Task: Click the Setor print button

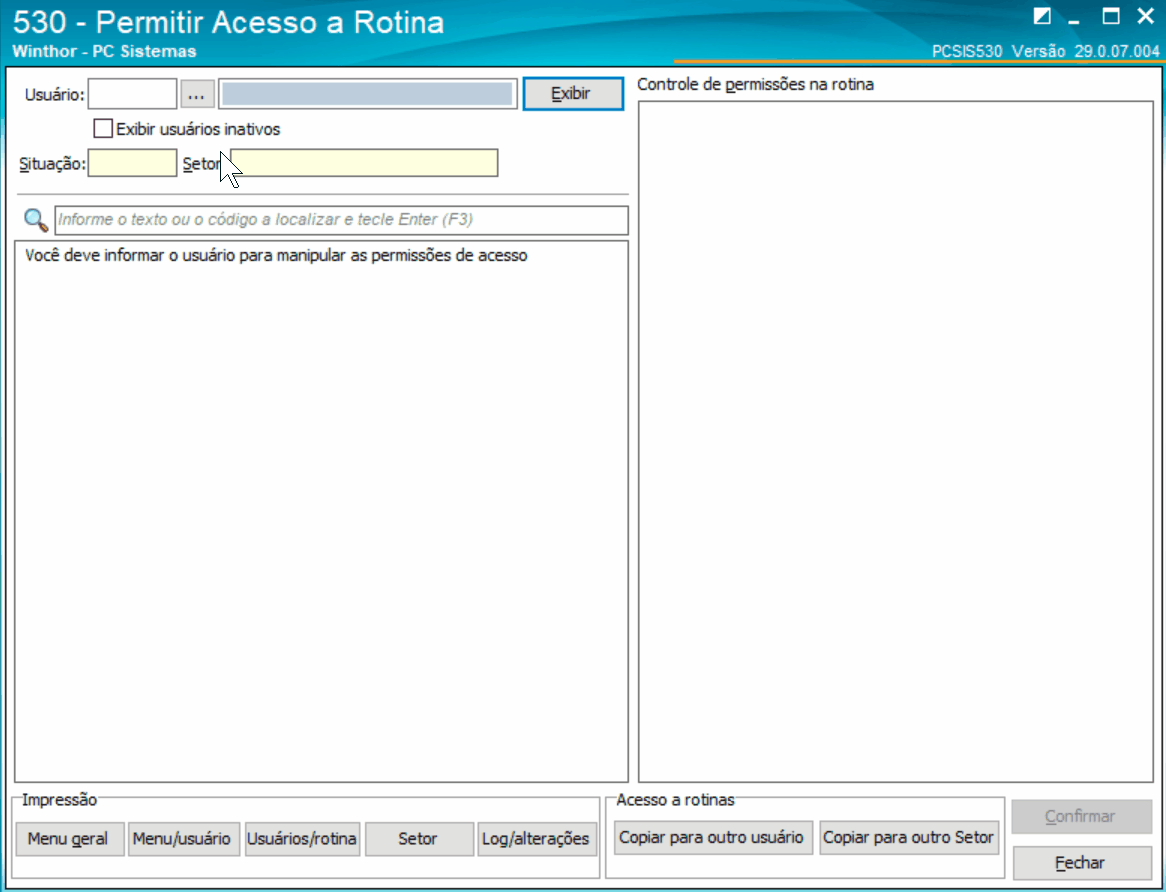Action: tap(419, 839)
